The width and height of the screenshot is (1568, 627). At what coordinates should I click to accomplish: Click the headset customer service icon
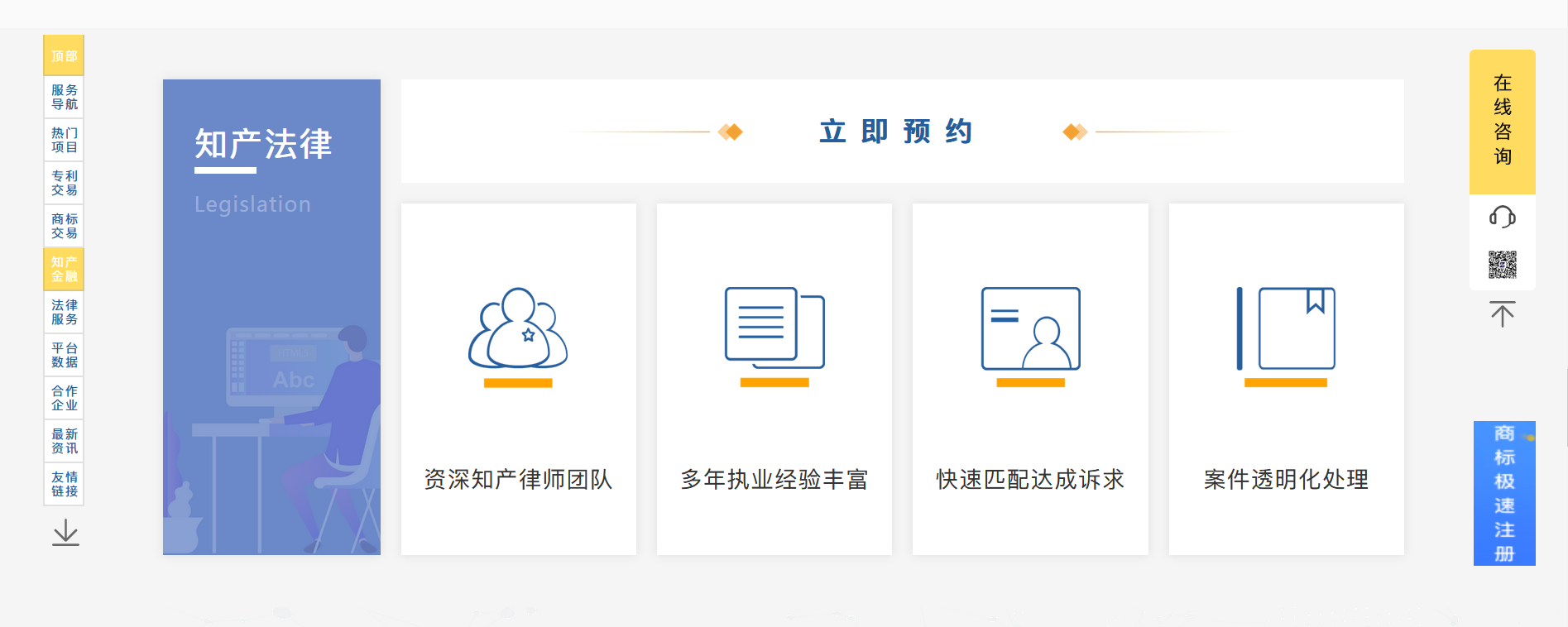(1502, 218)
